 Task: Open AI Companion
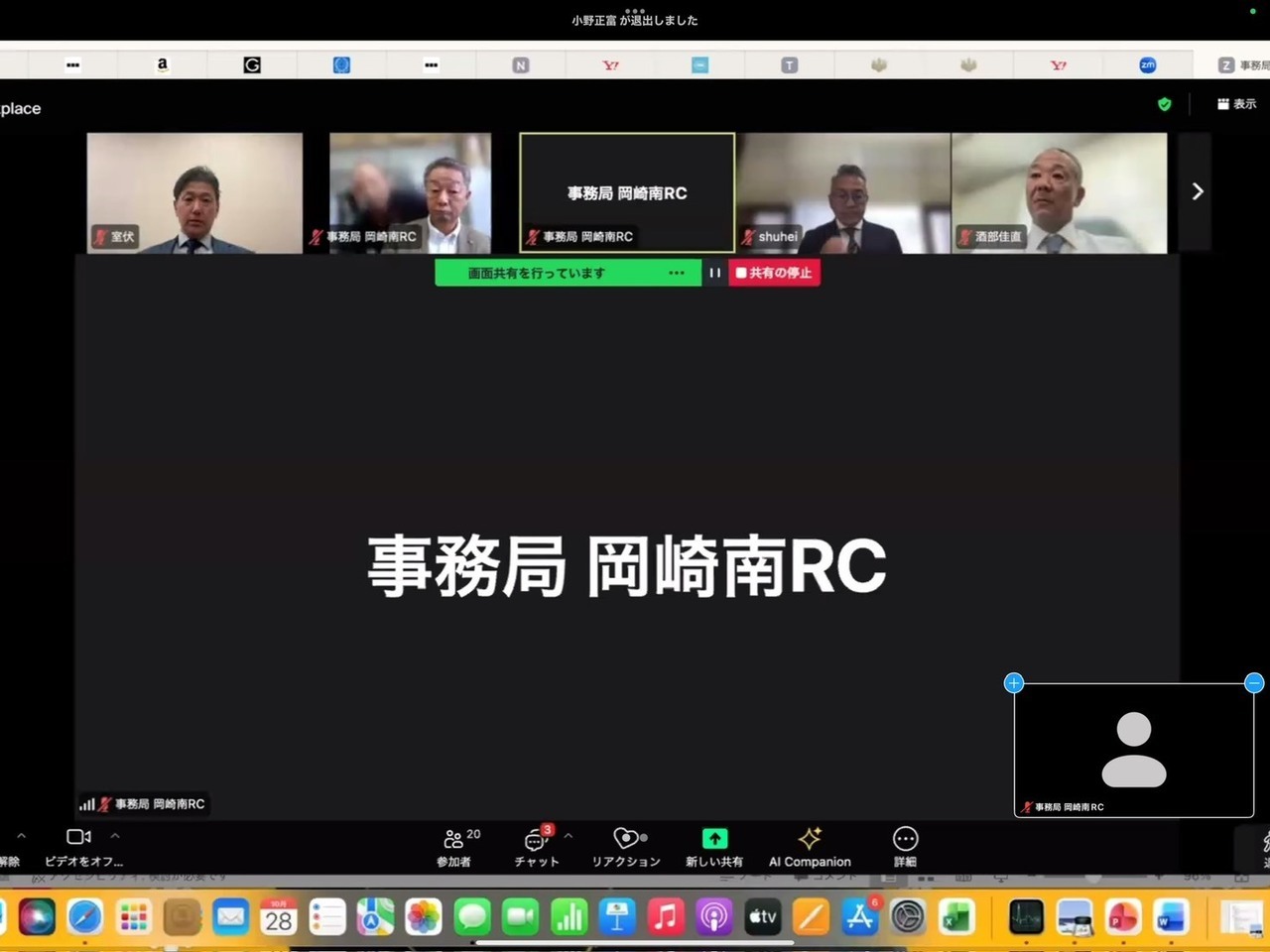810,847
